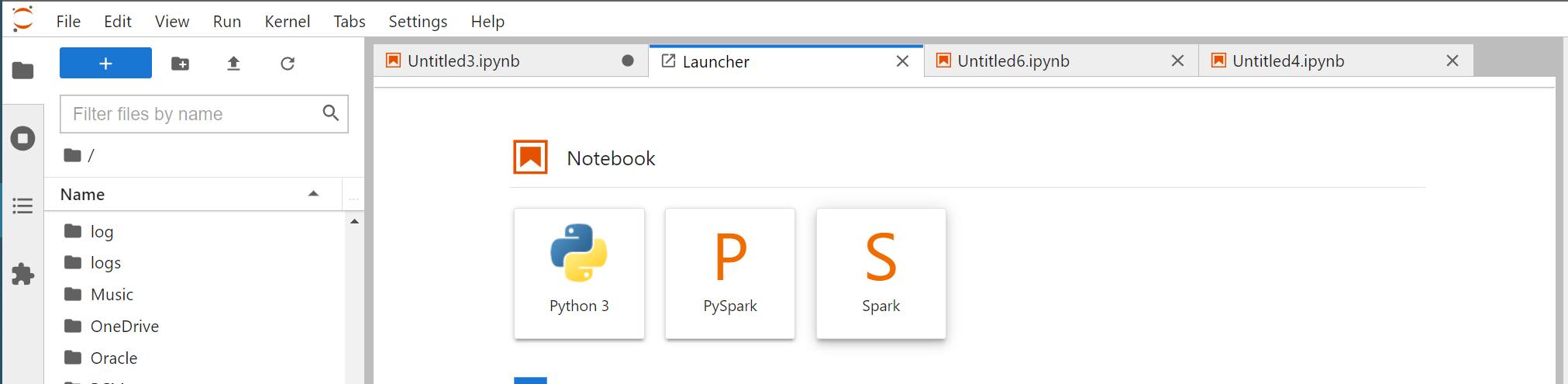Launch a Spark notebook
Viewport: 1568px width, 384px height.
click(x=881, y=273)
